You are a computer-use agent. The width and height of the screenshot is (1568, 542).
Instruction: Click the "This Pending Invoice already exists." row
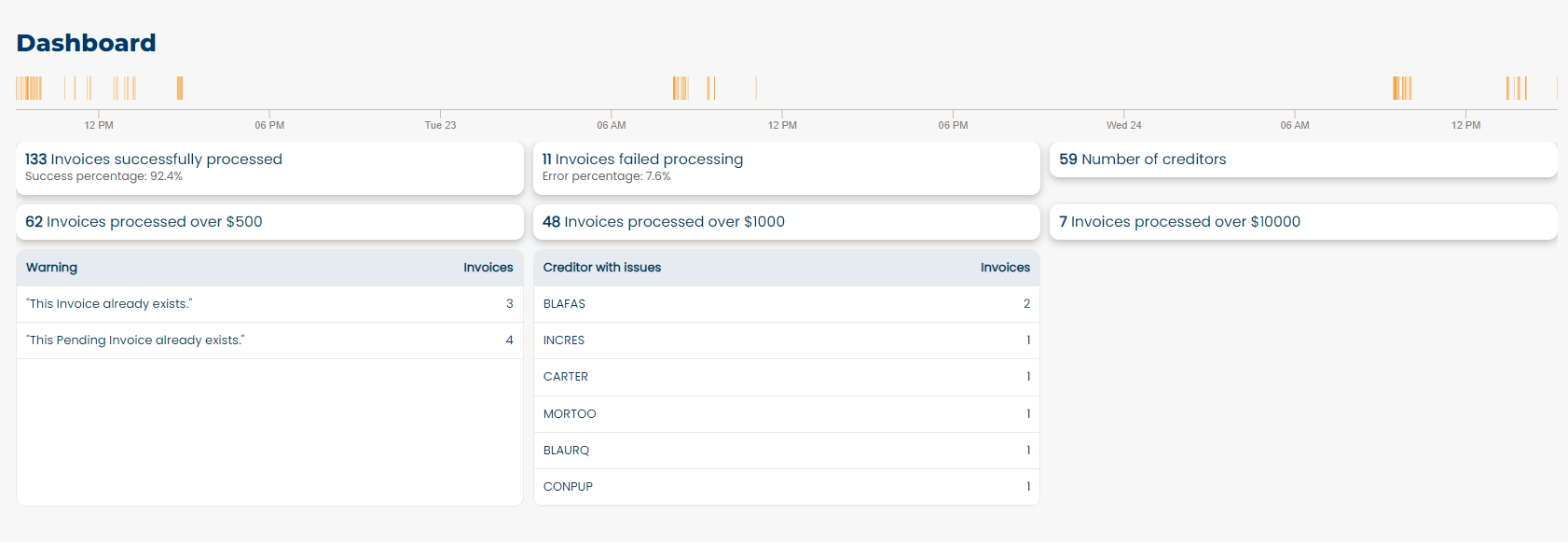269,340
